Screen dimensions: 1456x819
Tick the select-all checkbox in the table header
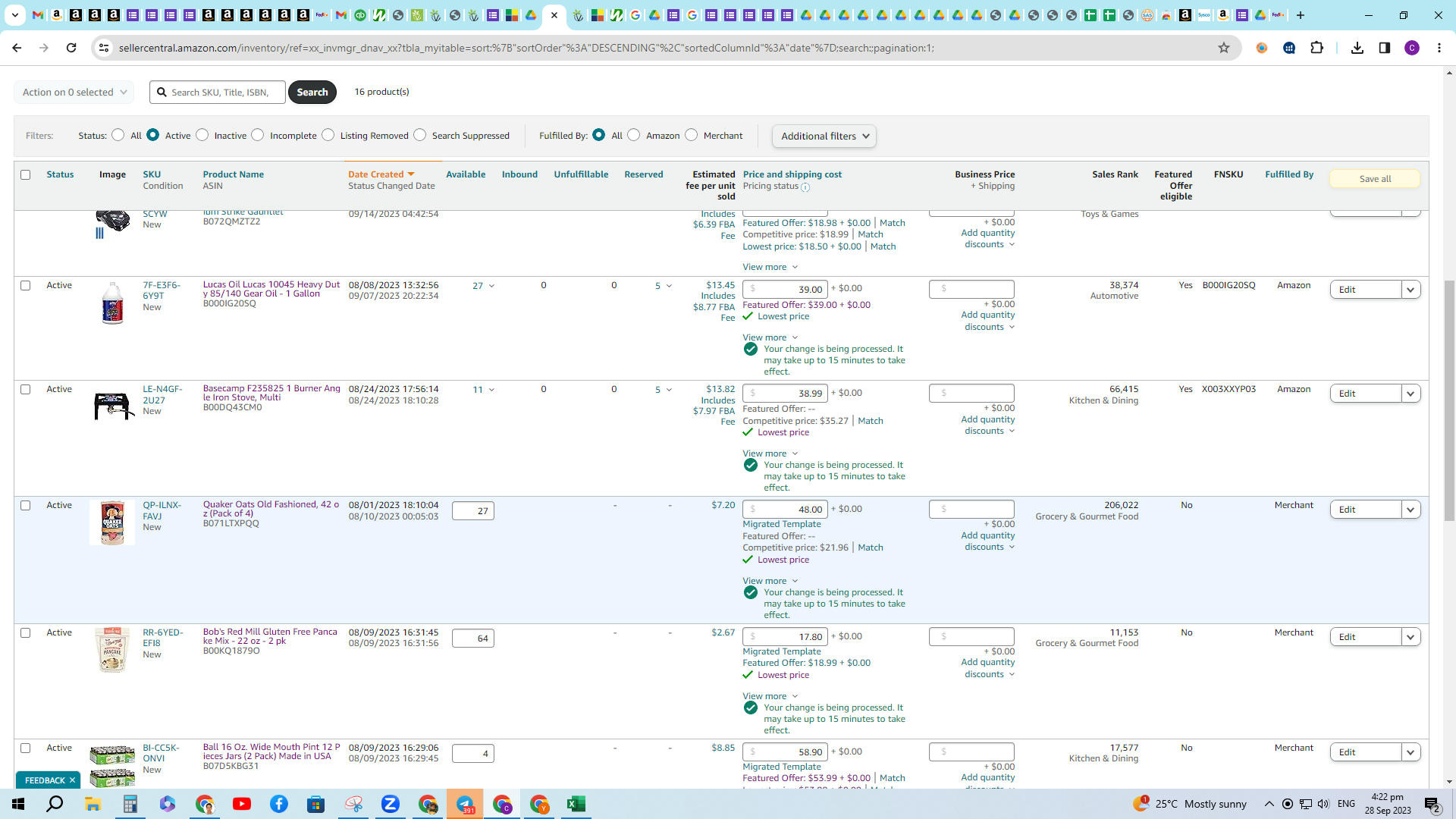[26, 175]
